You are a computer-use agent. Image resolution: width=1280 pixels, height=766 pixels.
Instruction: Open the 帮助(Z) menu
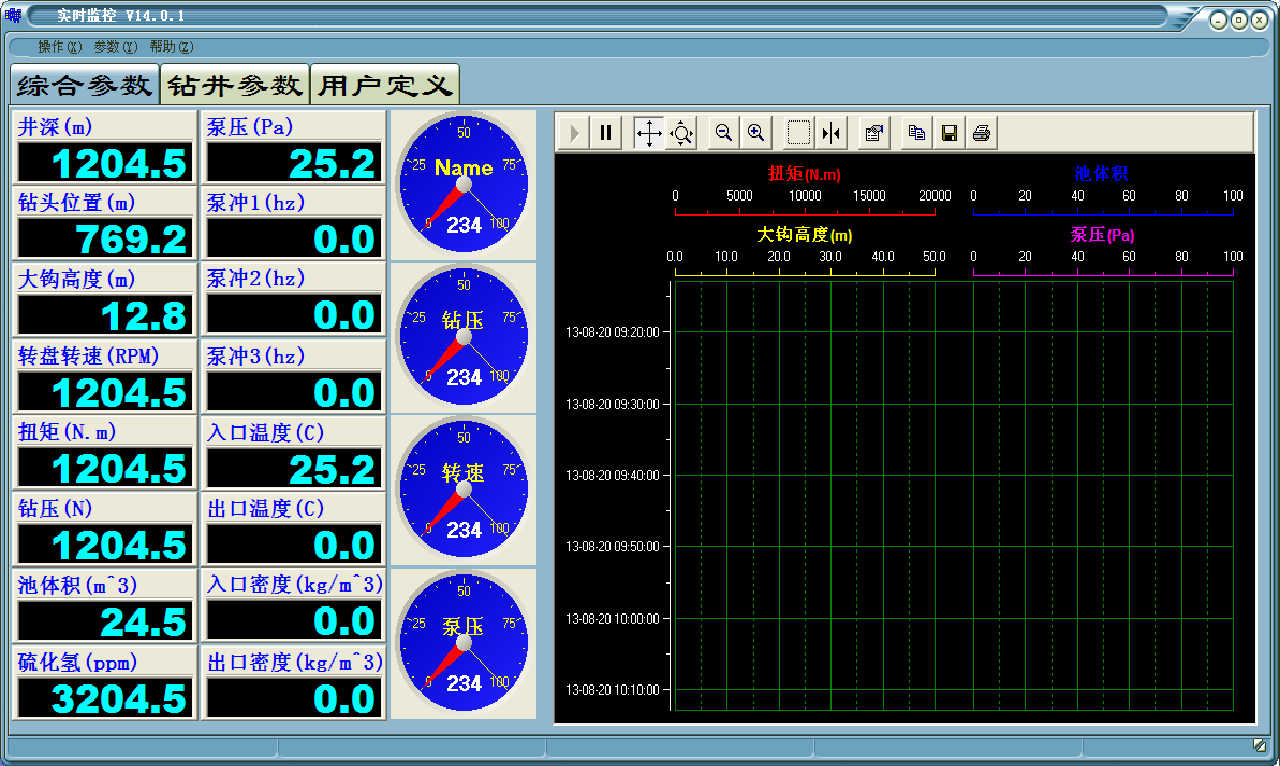pyautogui.click(x=171, y=47)
